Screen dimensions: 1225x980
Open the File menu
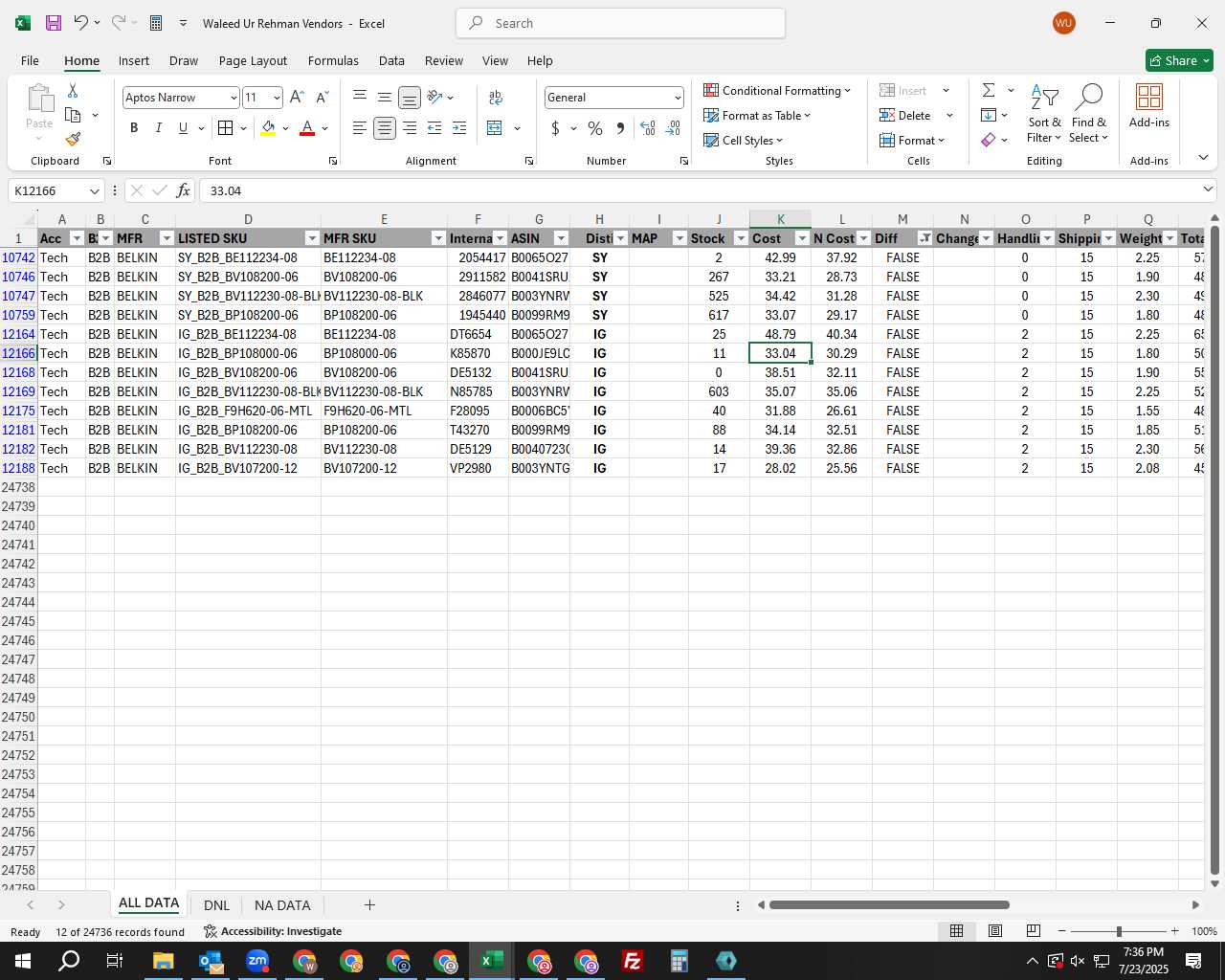click(30, 60)
